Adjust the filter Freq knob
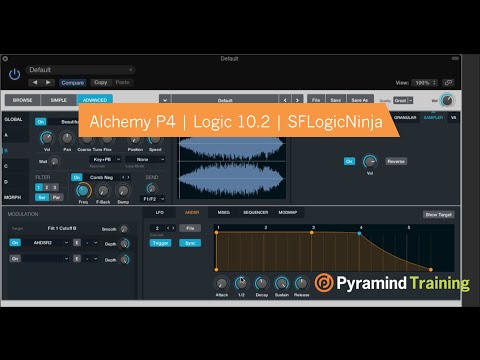 point(83,190)
